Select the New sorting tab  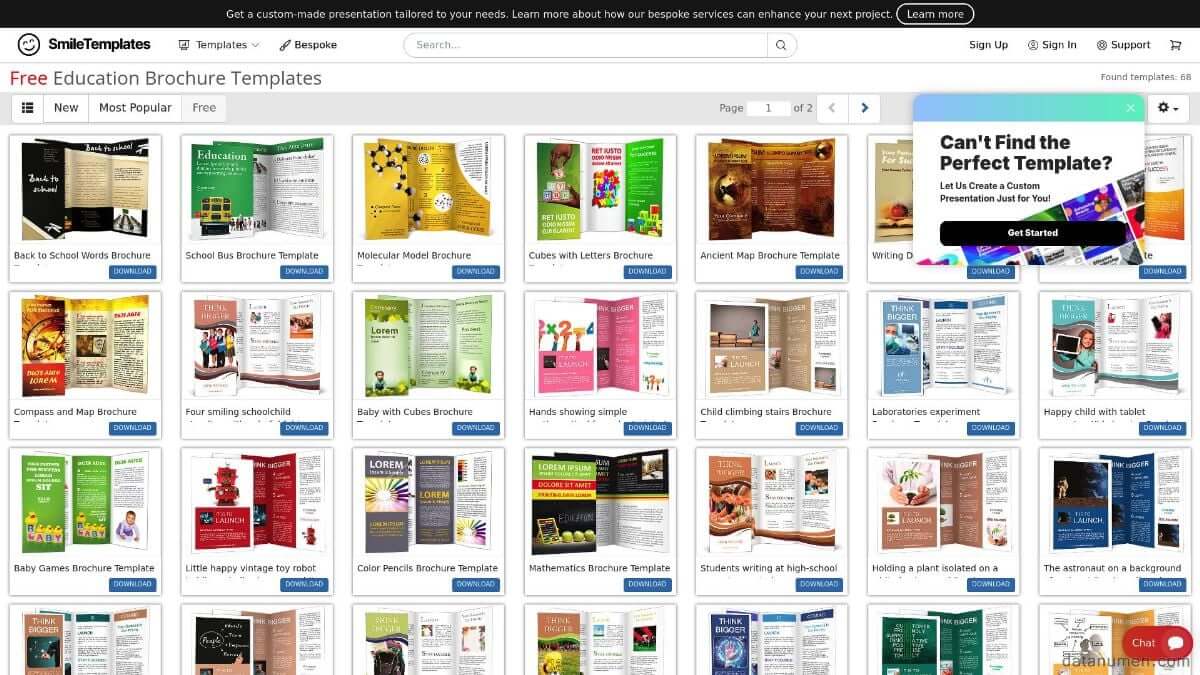pyautogui.click(x=66, y=108)
